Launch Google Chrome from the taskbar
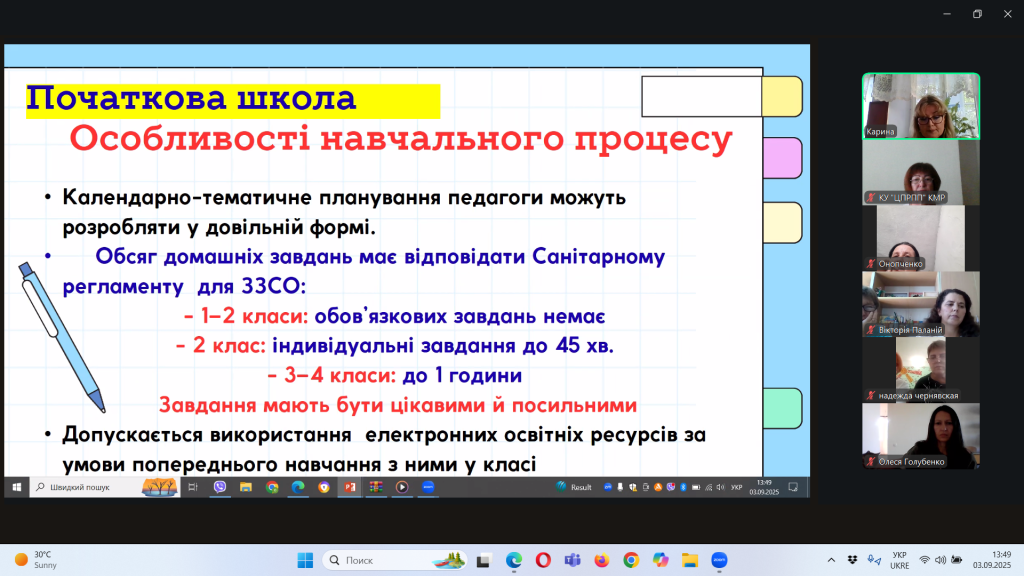This screenshot has height=576, width=1024. 631,560
